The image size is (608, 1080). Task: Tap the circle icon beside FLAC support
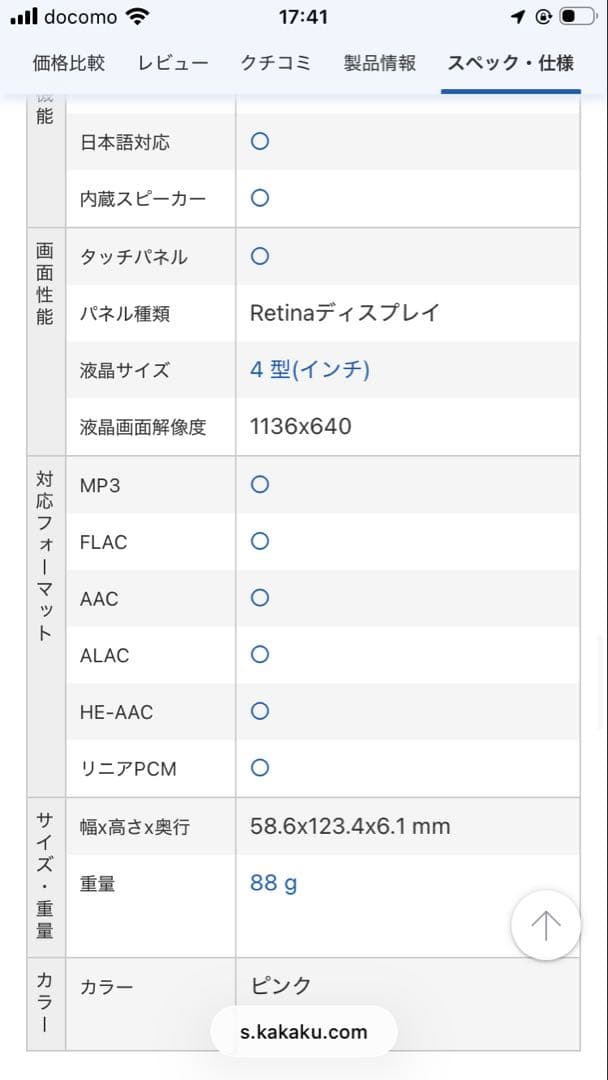[x=259, y=541]
